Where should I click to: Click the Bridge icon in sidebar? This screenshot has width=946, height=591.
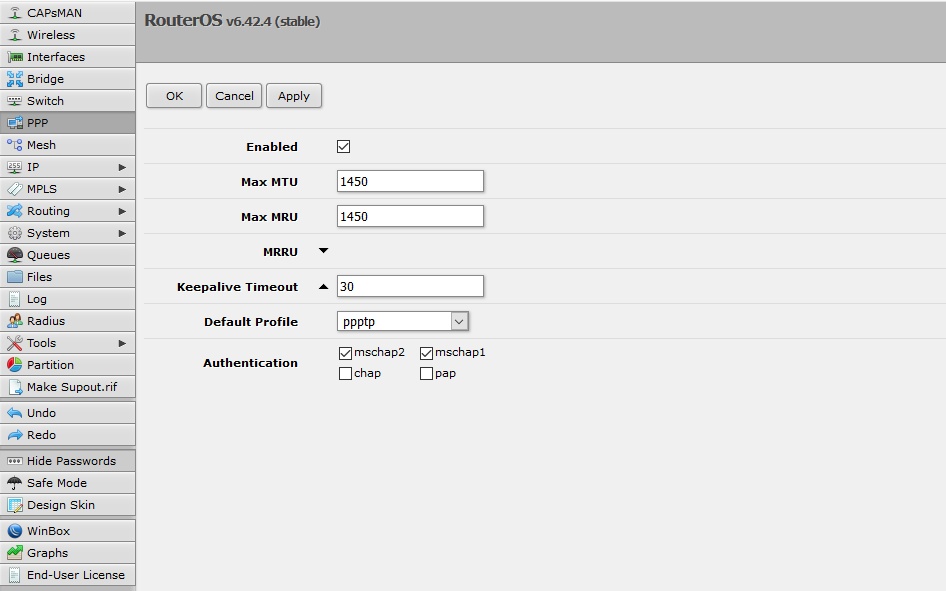[x=15, y=79]
